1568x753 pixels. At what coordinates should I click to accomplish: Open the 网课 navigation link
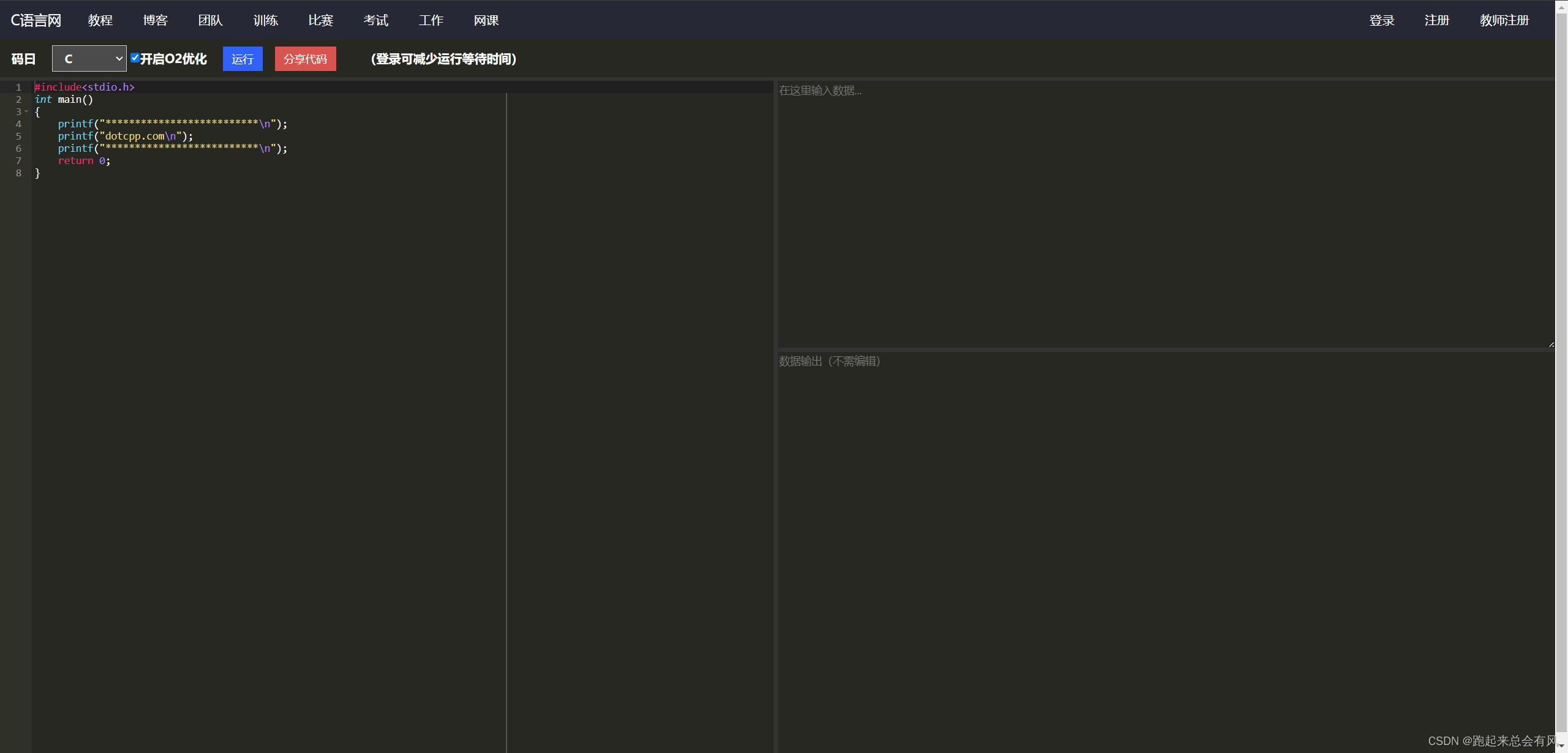[x=486, y=20]
